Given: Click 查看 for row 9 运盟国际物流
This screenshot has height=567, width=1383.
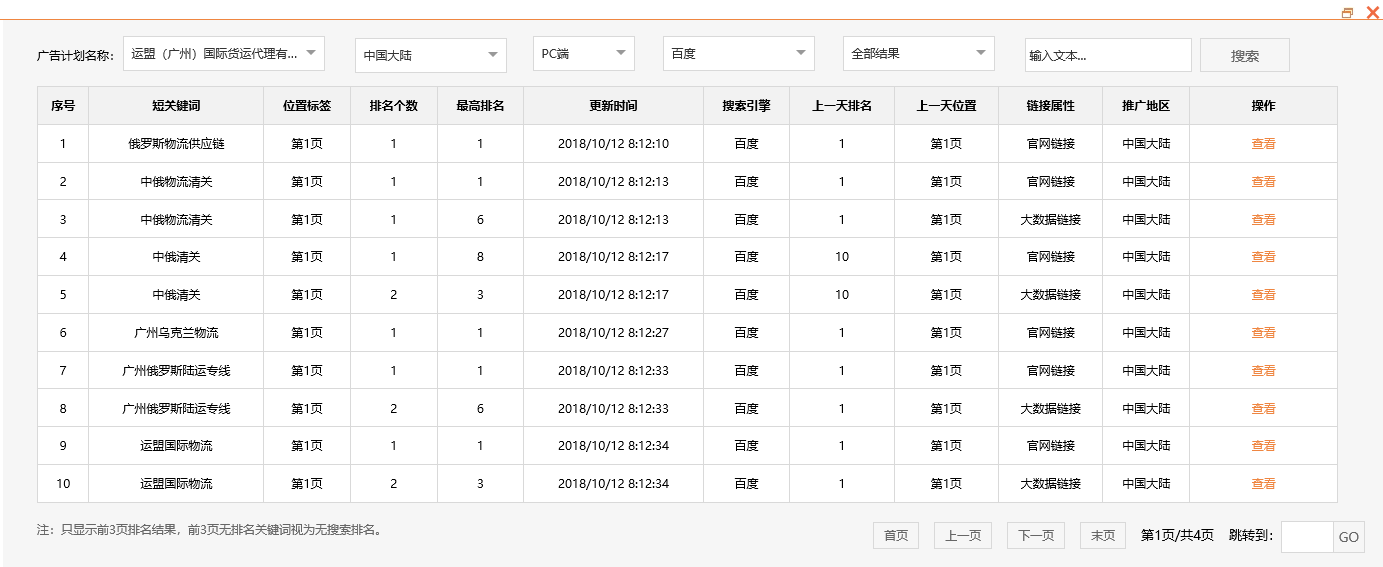Looking at the screenshot, I should tap(1263, 446).
